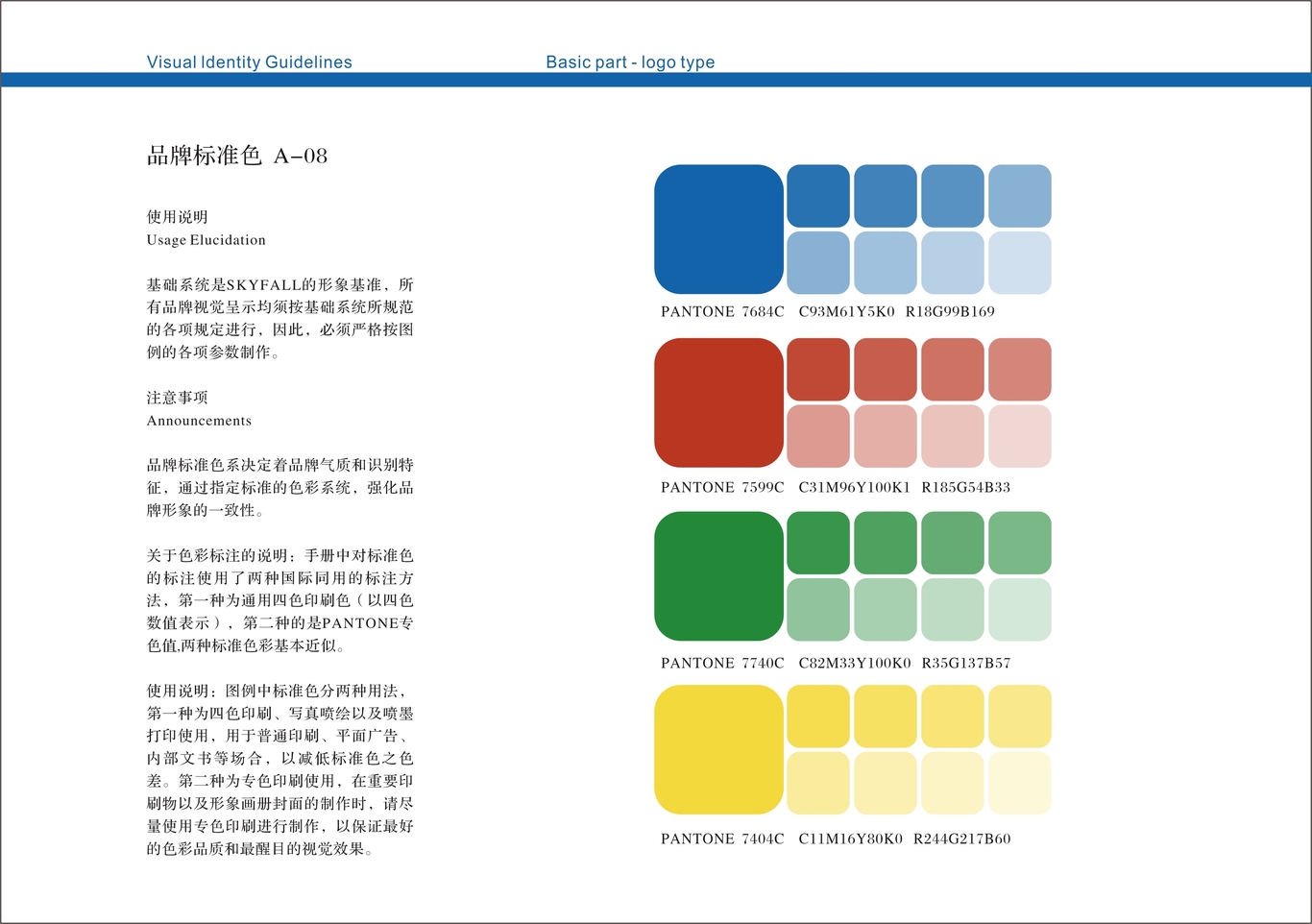Pick the fourth swatch in upper green row

tap(1020, 543)
